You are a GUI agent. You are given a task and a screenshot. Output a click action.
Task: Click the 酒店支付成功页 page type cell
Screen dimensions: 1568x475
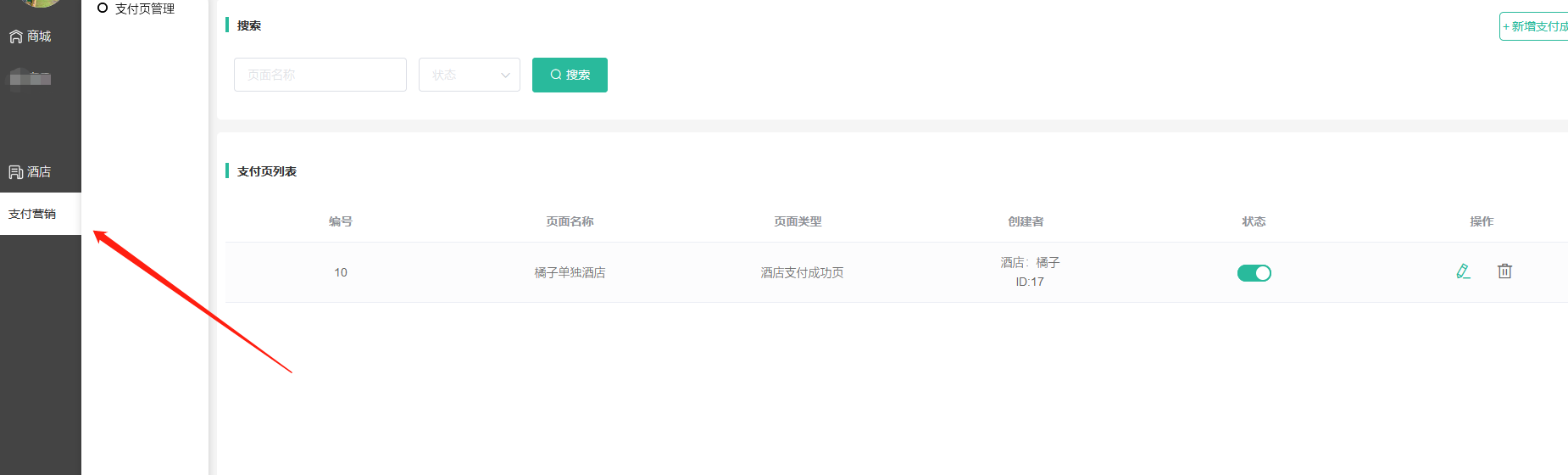[x=801, y=272]
